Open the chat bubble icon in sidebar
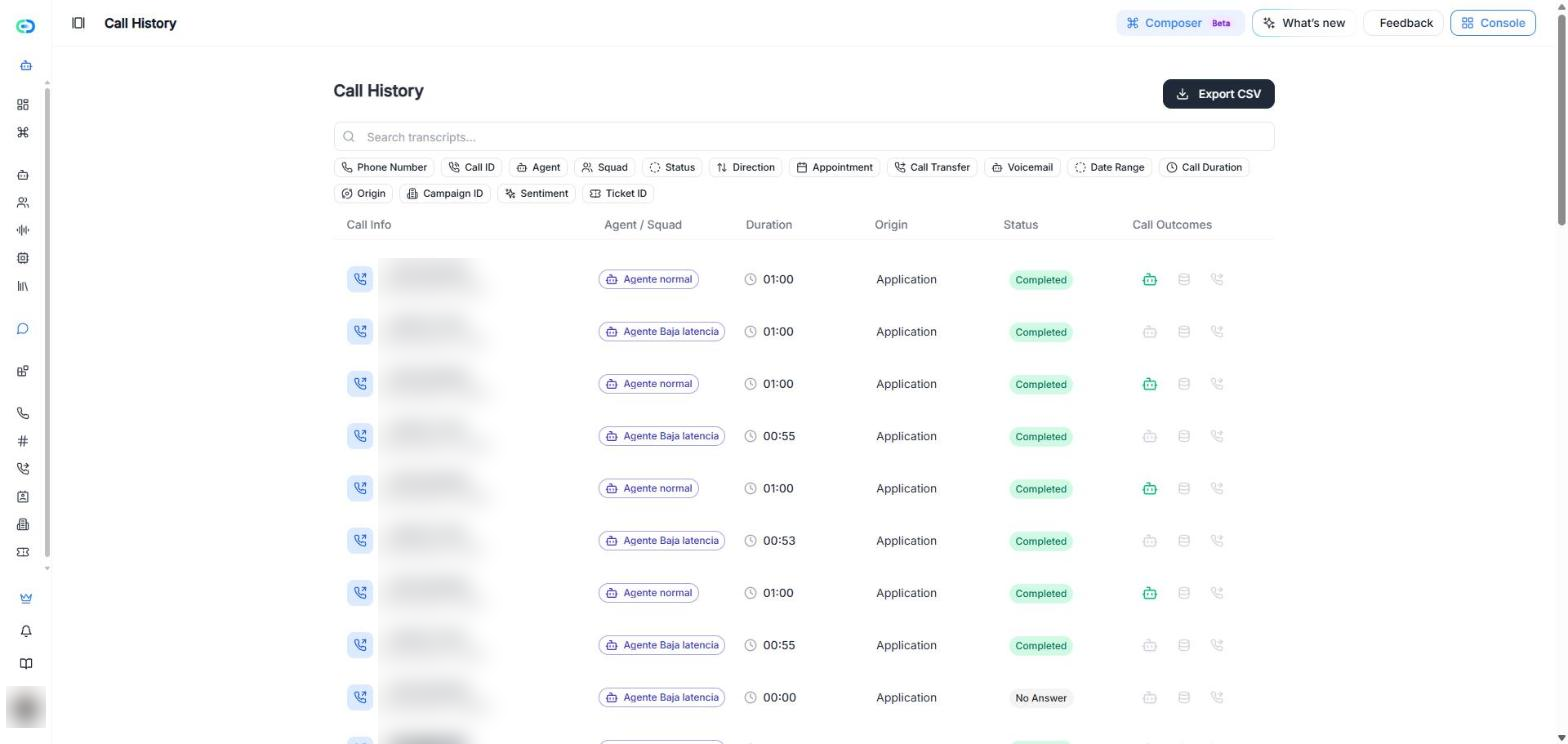Screen dimensions: 1568x744 (23, 329)
